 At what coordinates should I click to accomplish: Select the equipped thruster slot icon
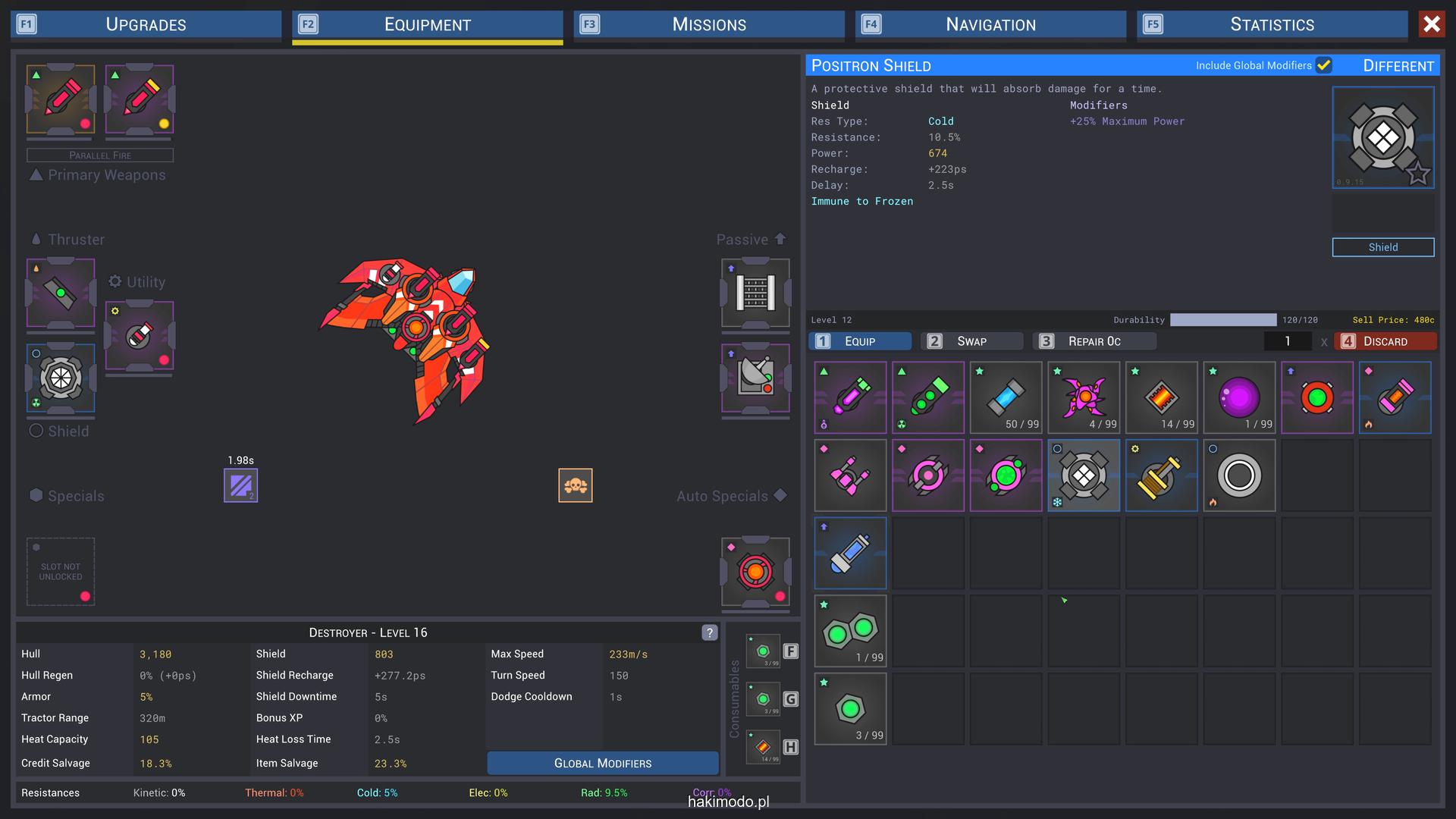point(61,293)
